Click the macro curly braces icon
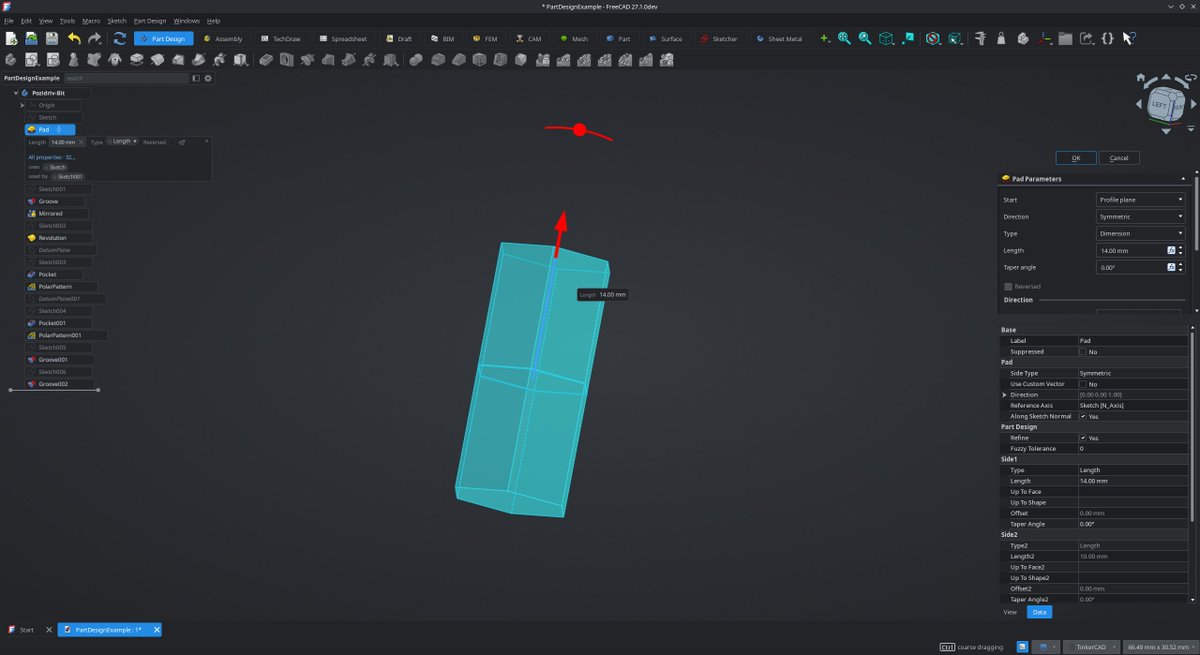This screenshot has height=655, width=1200. (x=1108, y=38)
